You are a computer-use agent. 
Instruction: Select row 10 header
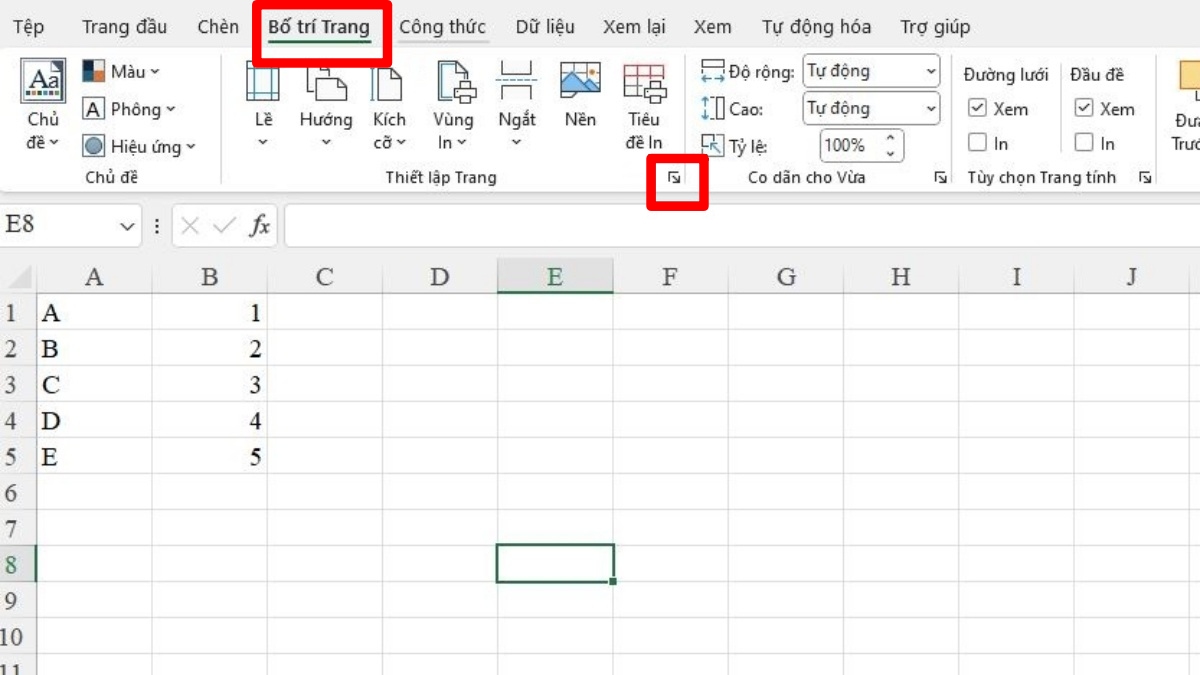coord(18,636)
